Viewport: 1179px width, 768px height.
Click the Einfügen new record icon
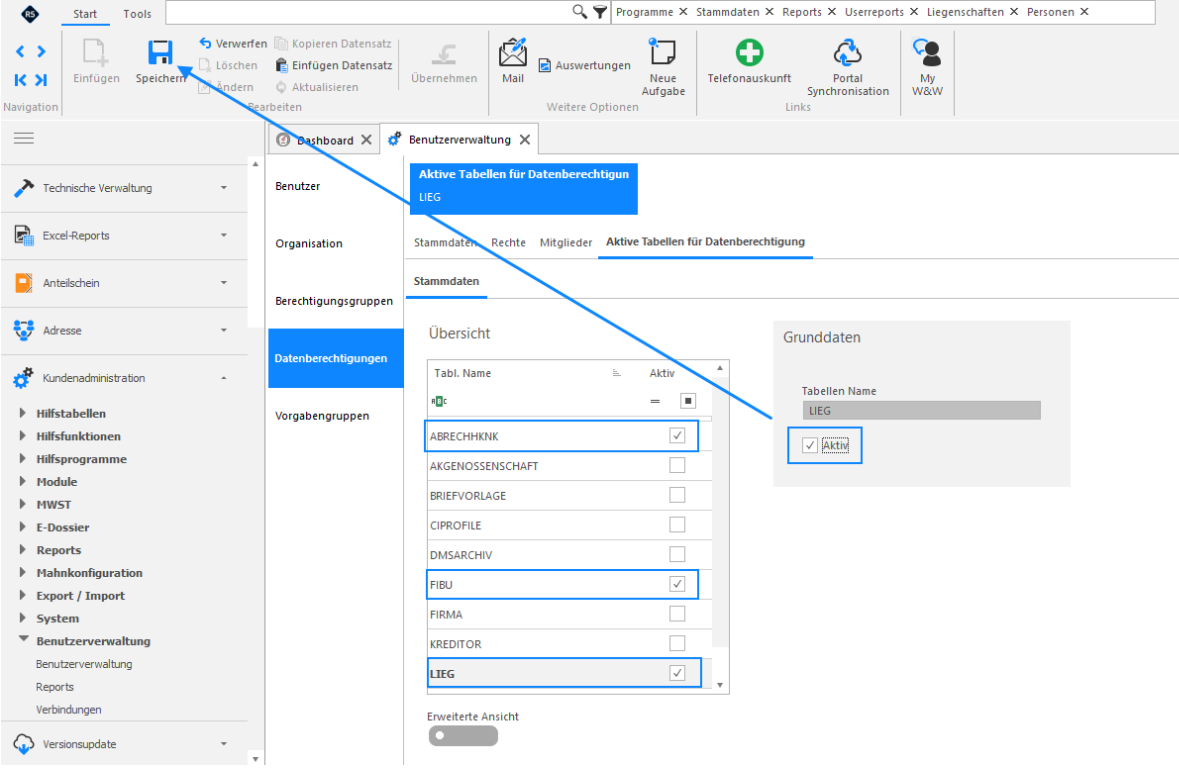click(95, 53)
